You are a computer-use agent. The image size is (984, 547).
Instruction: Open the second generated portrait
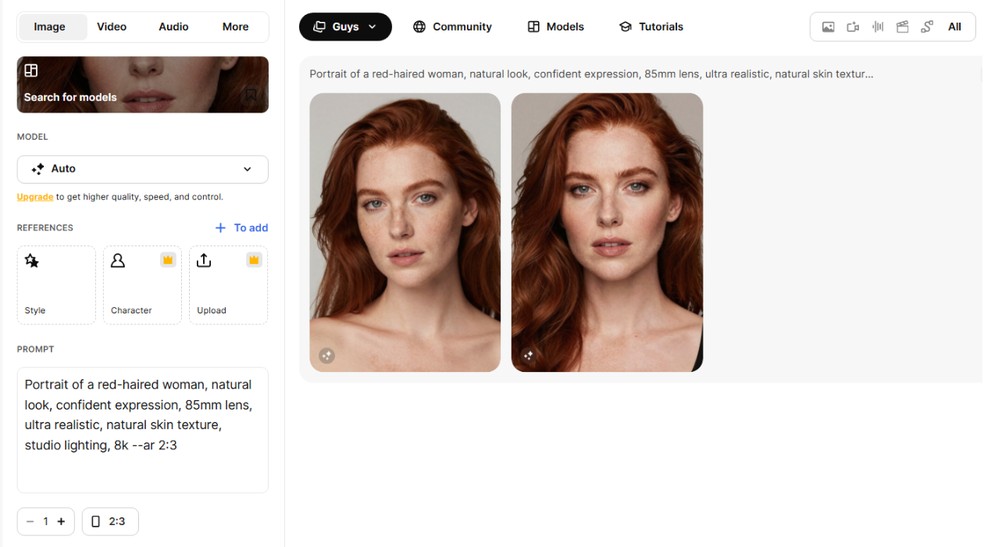coord(607,232)
